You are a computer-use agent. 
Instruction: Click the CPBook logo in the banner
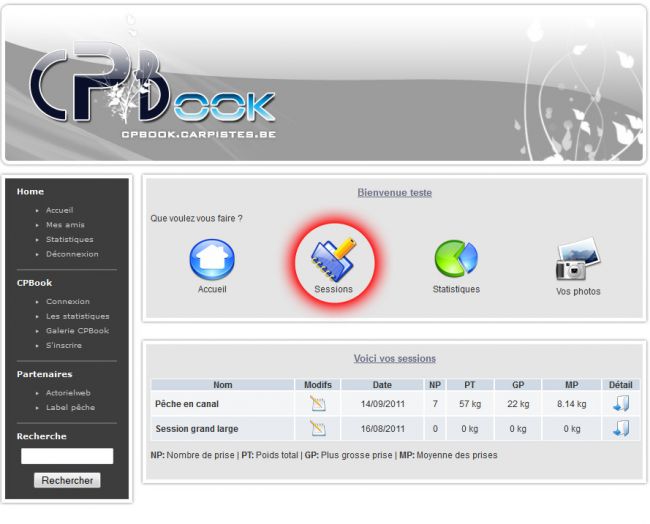coord(153,82)
